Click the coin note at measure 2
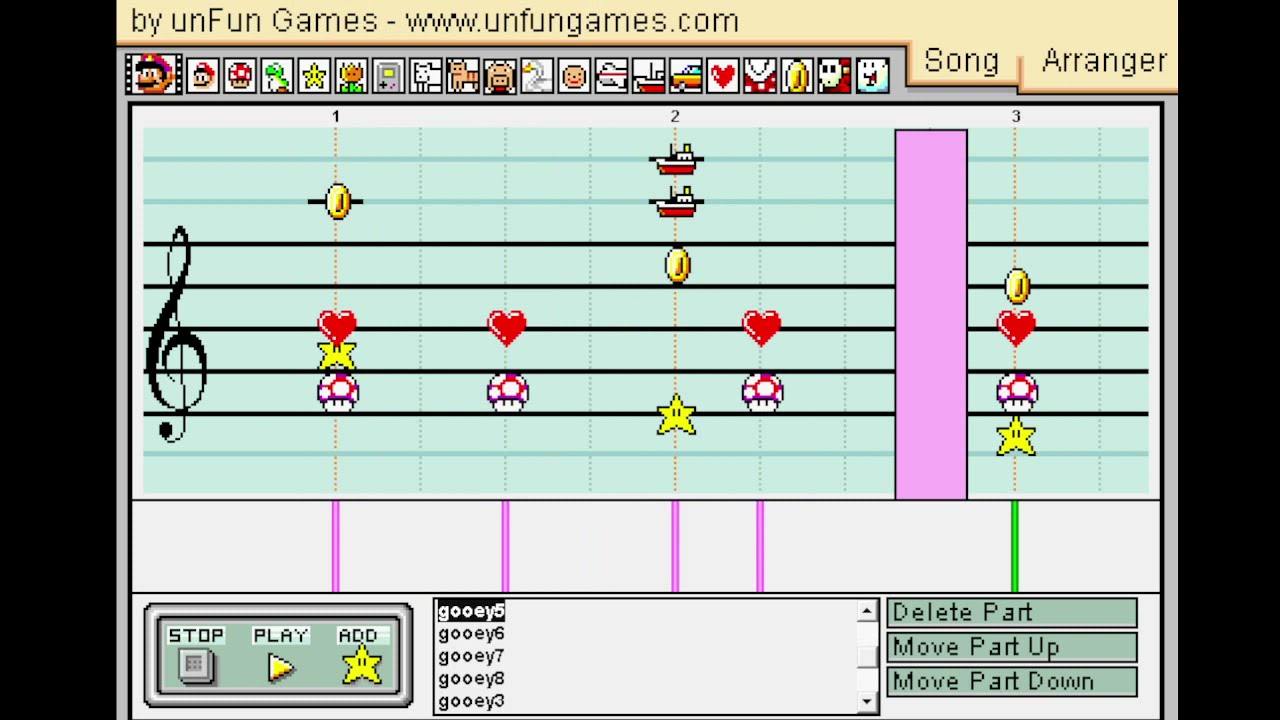This screenshot has width=1280, height=720. (678, 265)
